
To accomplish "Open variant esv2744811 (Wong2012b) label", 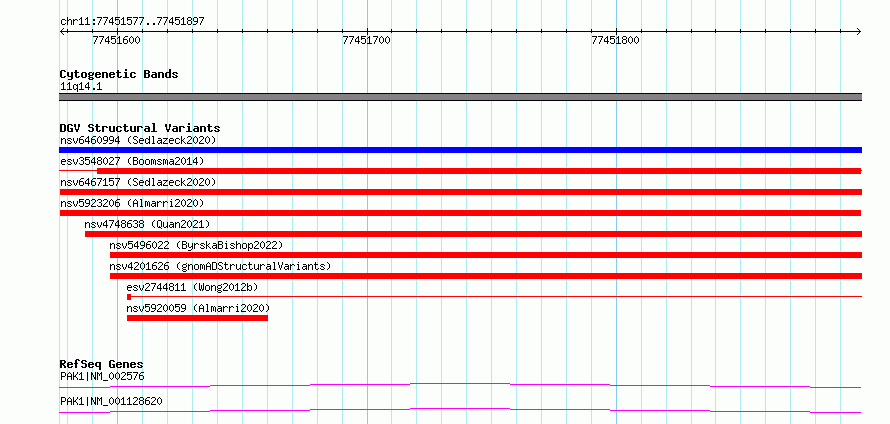I will pos(192,287).
